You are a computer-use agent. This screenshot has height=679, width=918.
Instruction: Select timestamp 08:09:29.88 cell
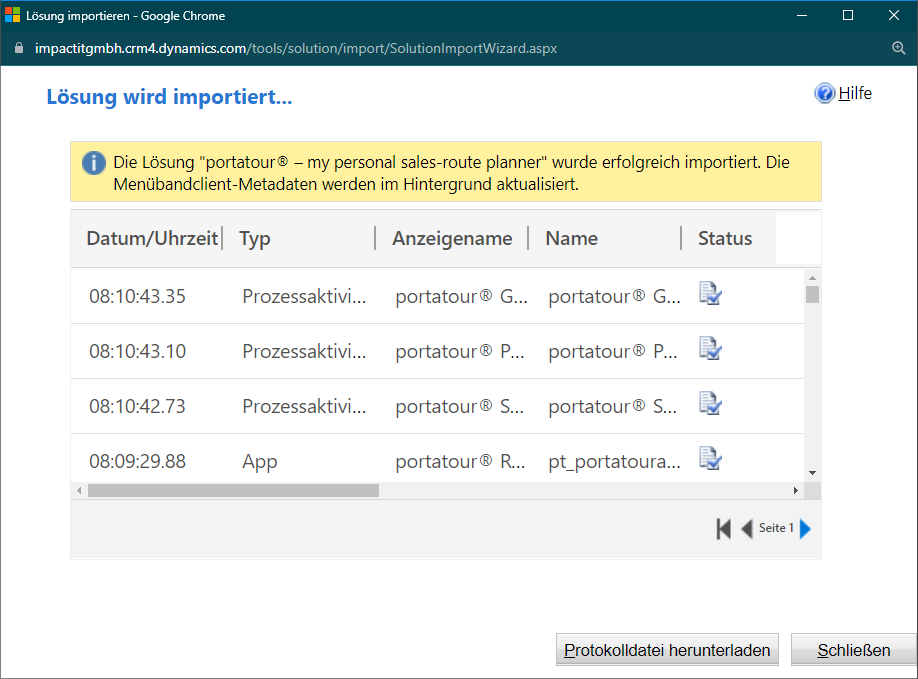(137, 461)
